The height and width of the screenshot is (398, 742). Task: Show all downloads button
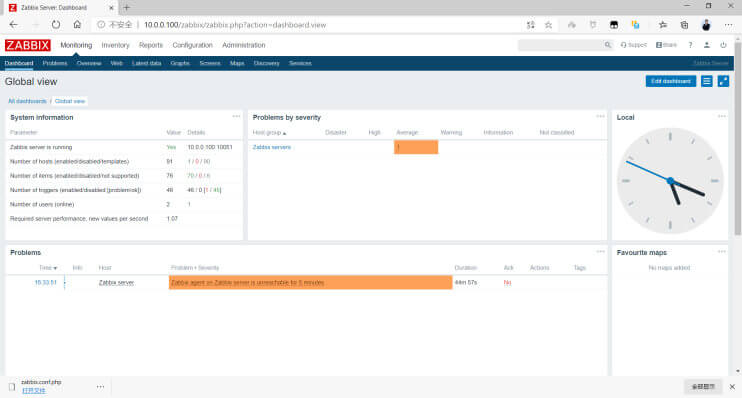coord(703,387)
